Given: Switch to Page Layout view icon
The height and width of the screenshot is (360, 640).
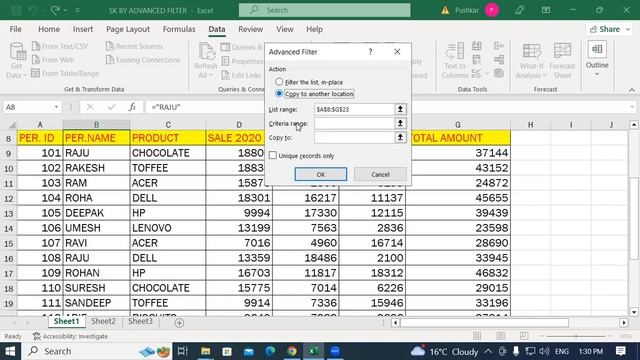Looking at the screenshot, I should pos(500,336).
